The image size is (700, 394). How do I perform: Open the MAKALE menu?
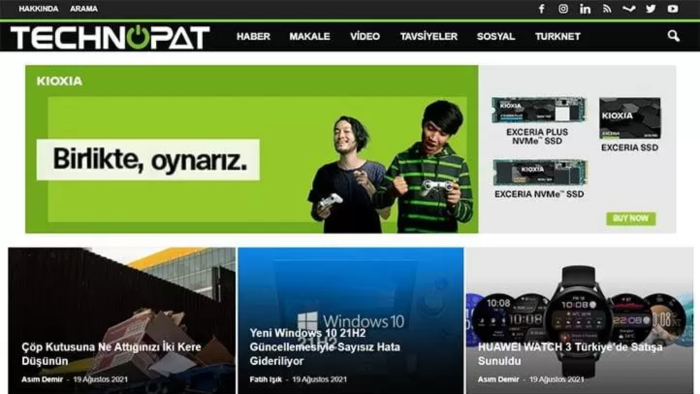309,37
